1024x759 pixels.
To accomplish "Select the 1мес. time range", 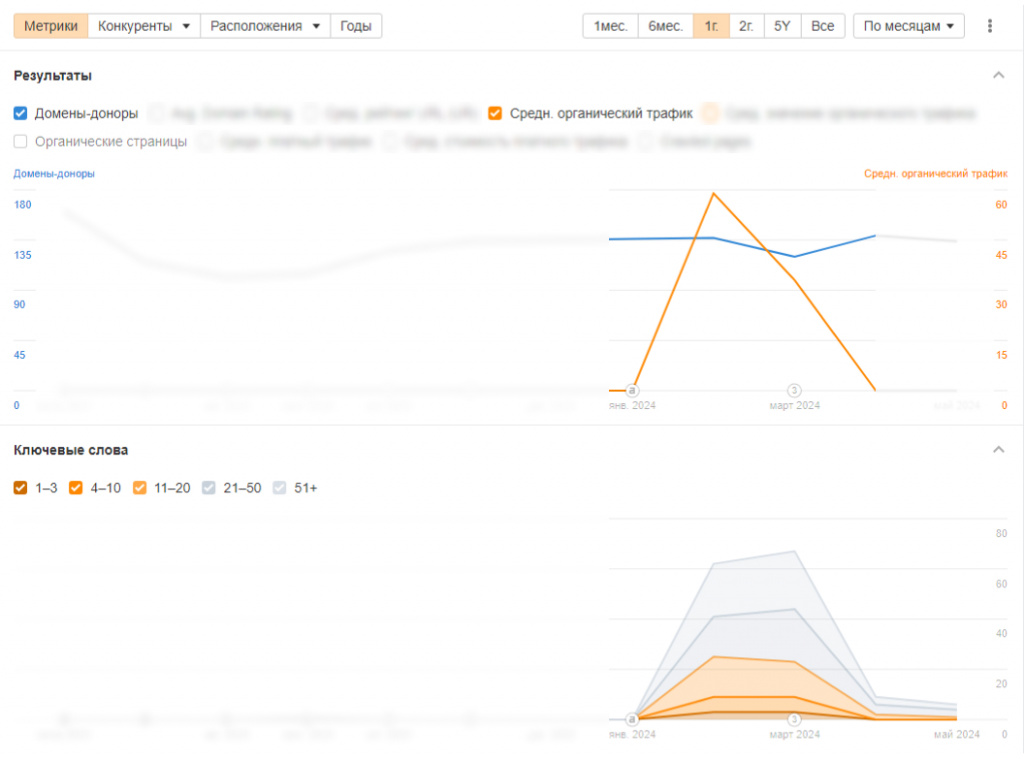I will (611, 26).
